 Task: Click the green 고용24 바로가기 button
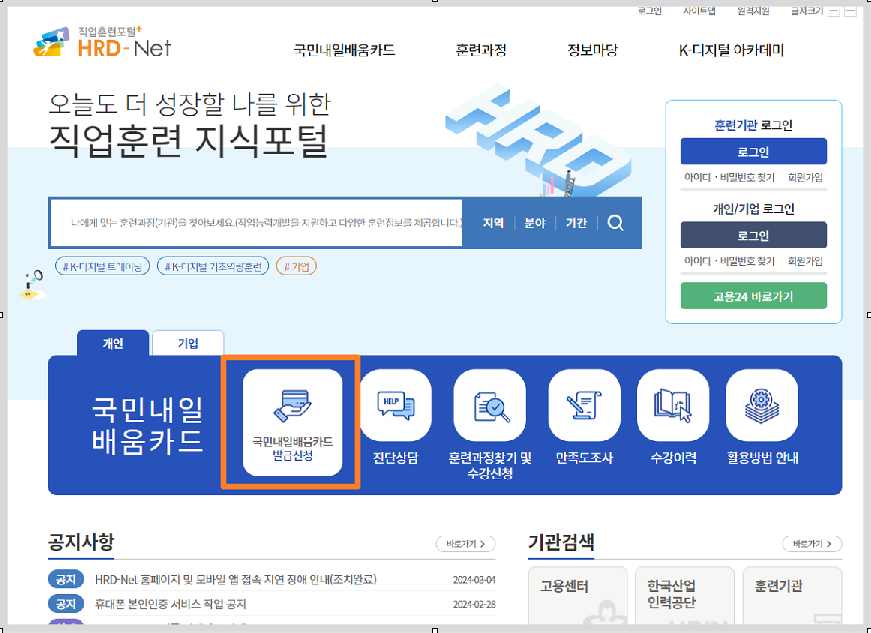(x=753, y=296)
